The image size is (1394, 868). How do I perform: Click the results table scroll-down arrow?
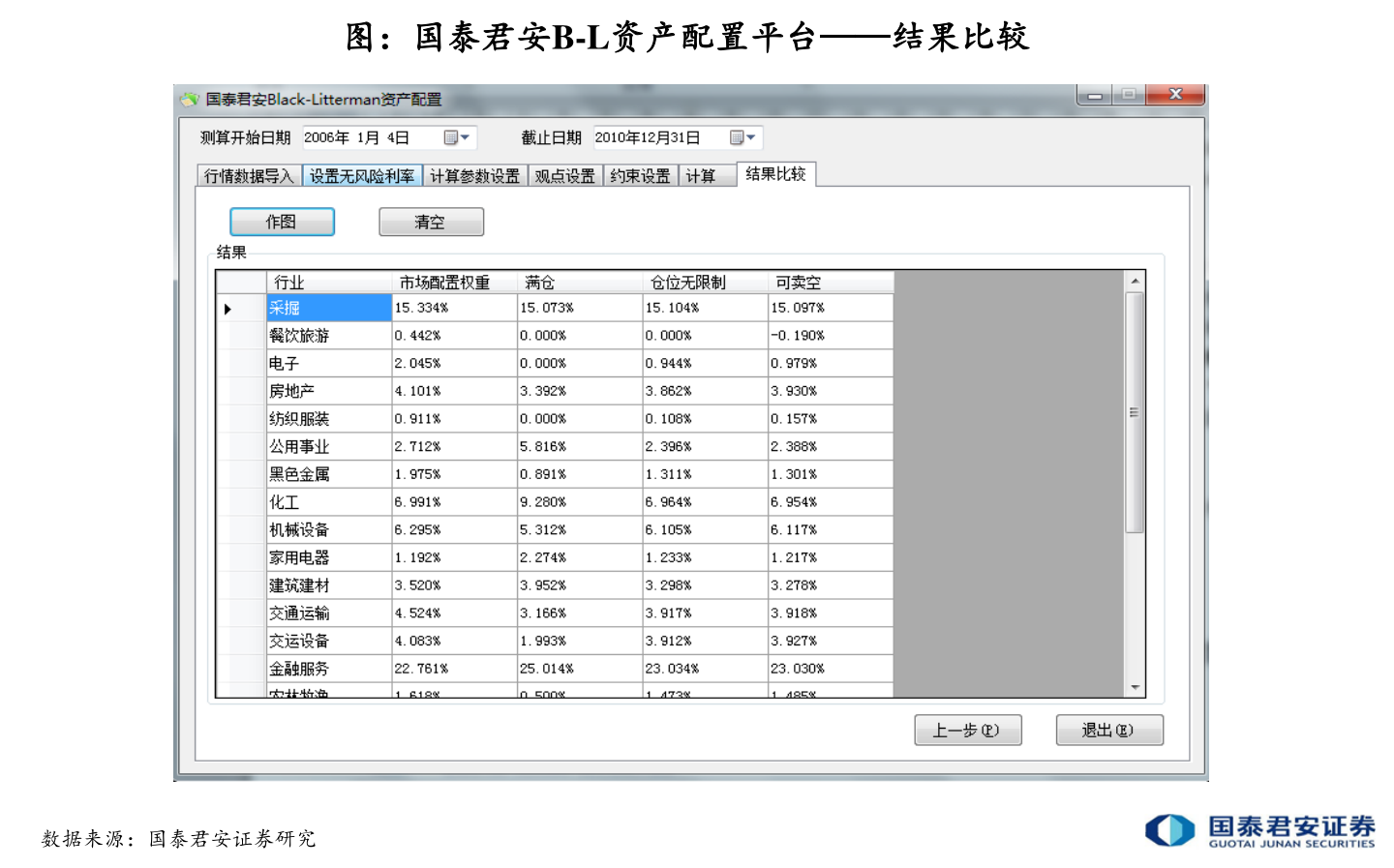pos(1135,687)
